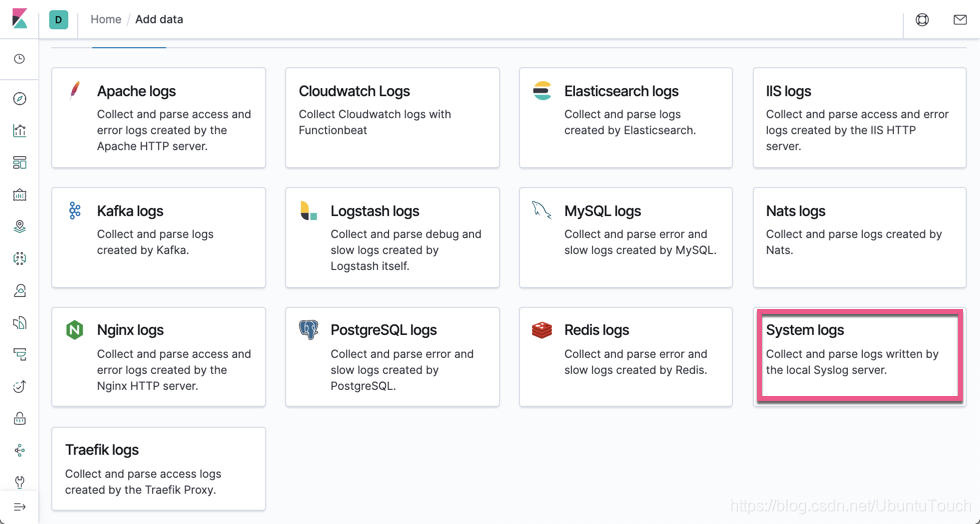Click the help lifebuoy icon in header

[922, 19]
